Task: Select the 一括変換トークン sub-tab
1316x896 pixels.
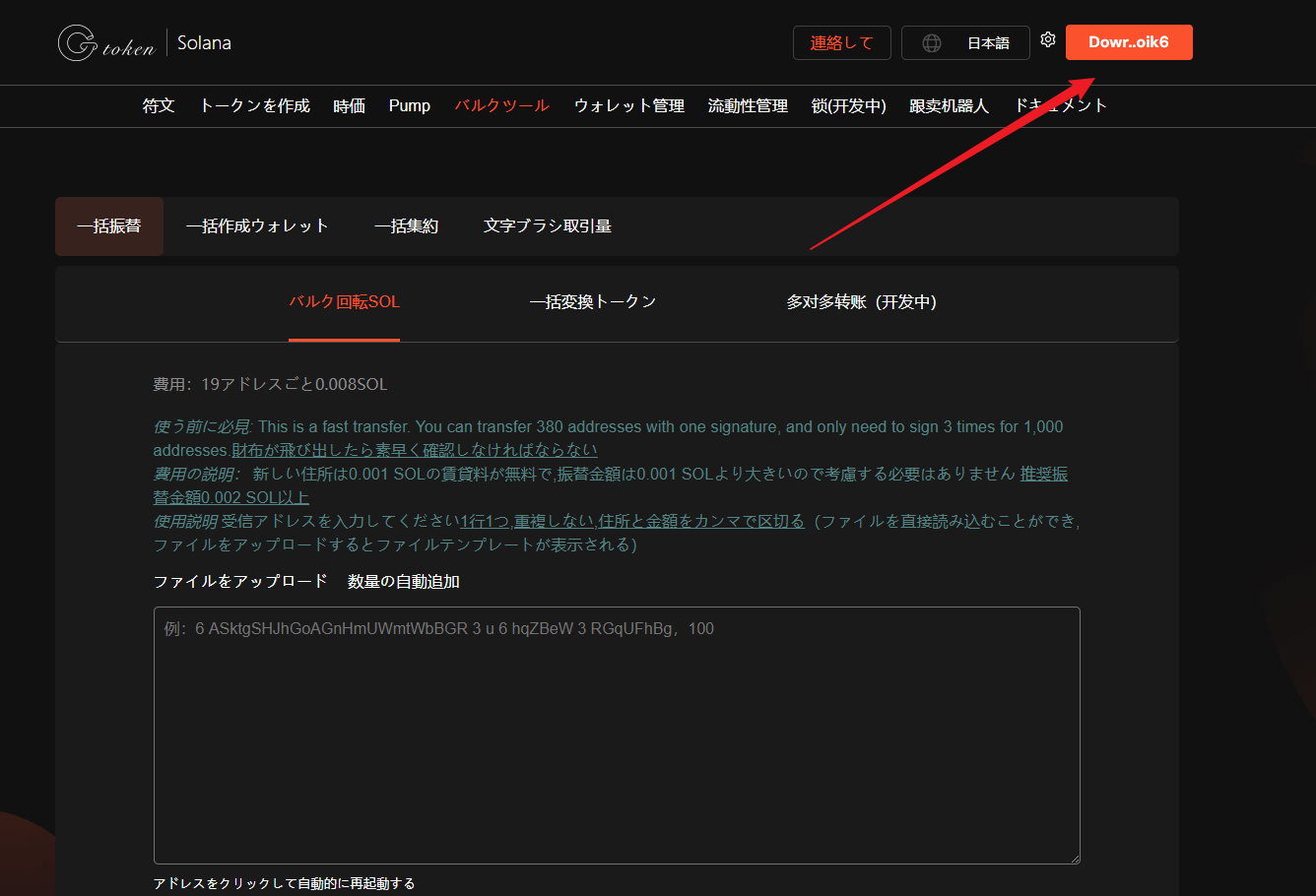Action: tap(592, 302)
